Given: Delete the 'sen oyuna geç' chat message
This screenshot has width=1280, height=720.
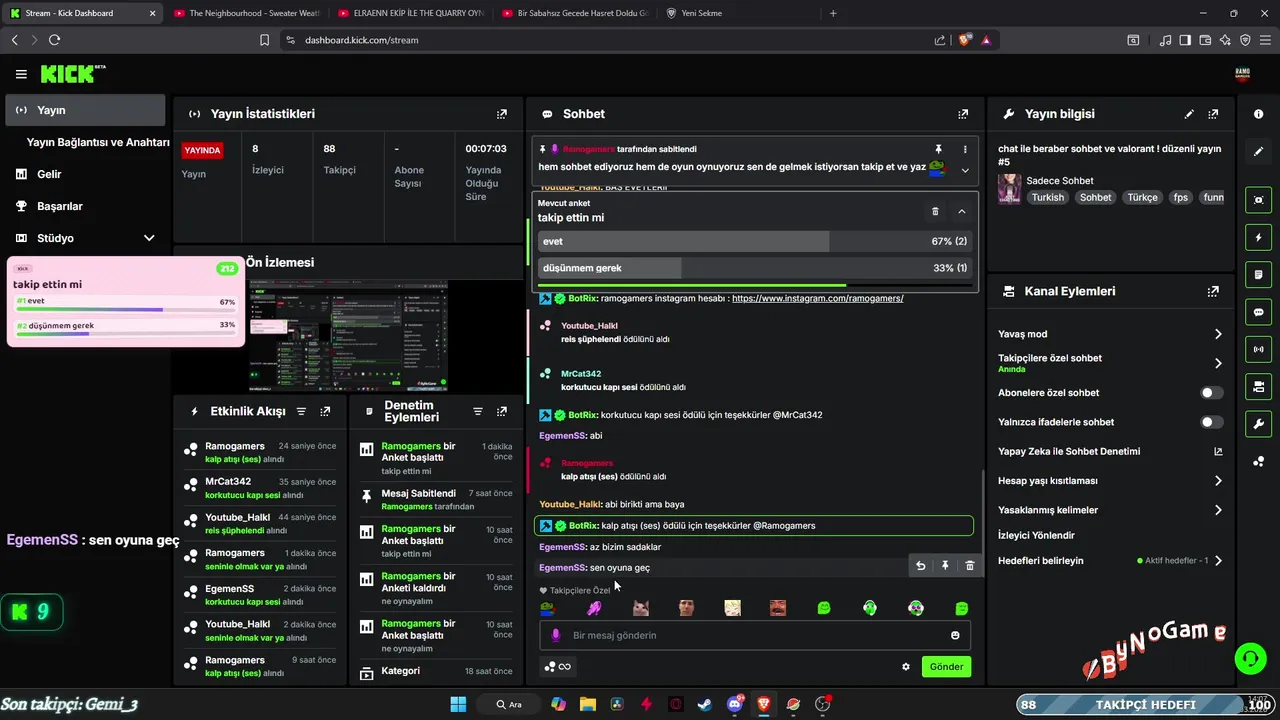Looking at the screenshot, I should point(969,566).
